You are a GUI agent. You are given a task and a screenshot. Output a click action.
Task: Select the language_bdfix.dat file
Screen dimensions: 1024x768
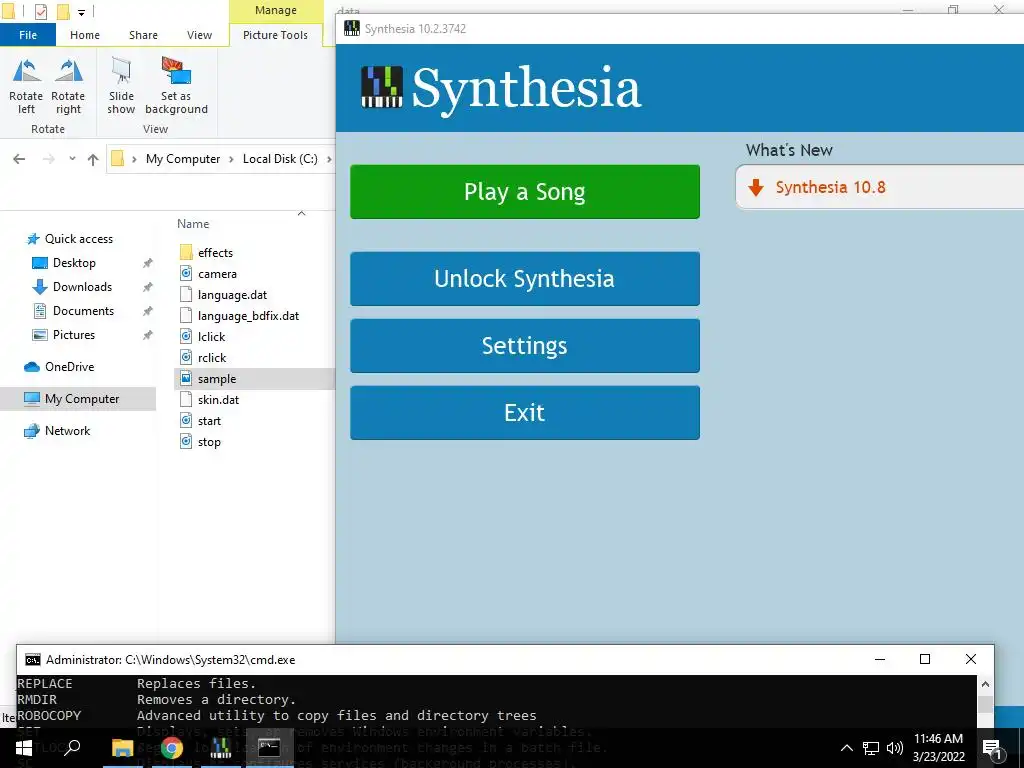(x=248, y=315)
